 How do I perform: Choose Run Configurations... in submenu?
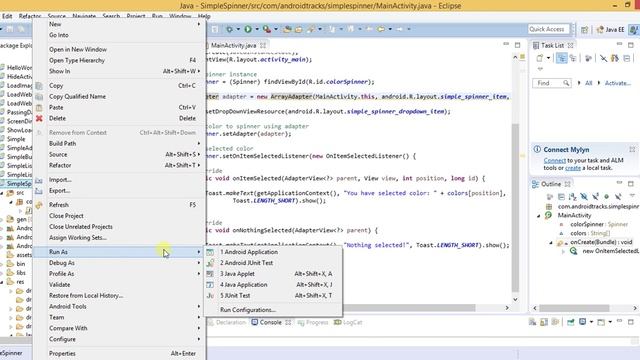(273, 310)
